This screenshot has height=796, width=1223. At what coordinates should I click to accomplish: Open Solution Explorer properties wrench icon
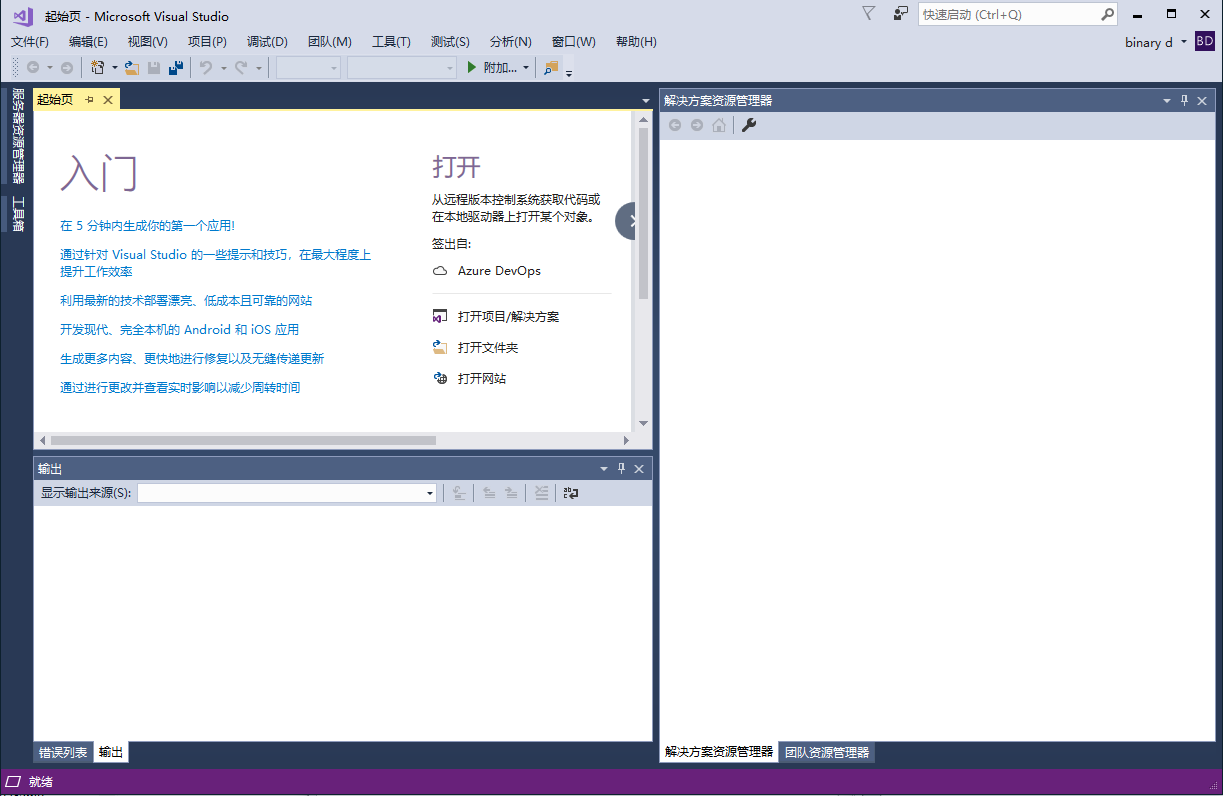(749, 125)
